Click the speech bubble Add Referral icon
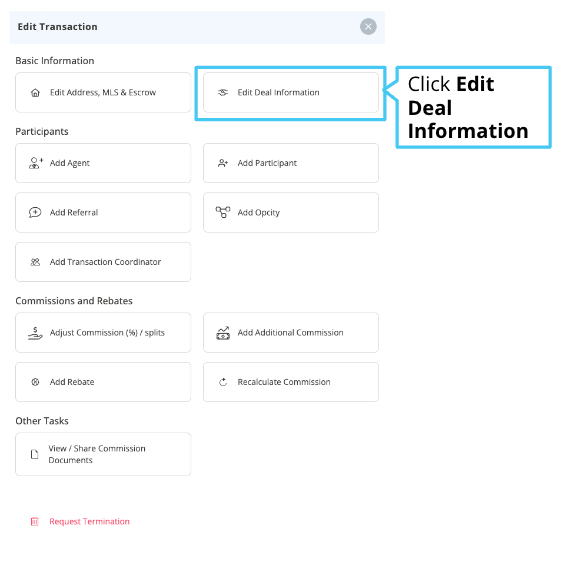 (x=35, y=212)
